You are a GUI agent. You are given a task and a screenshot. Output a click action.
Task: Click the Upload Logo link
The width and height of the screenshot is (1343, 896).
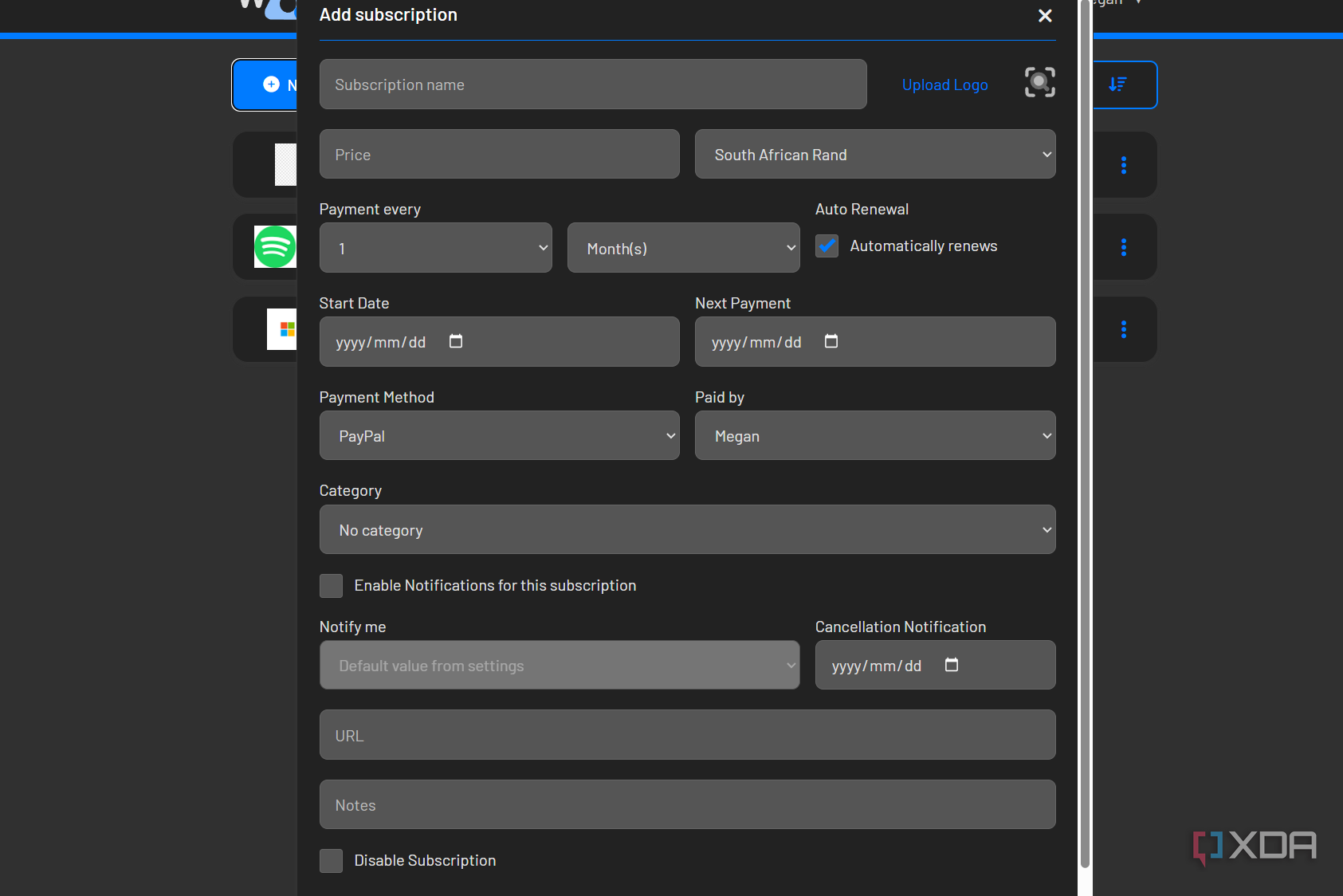coord(944,84)
